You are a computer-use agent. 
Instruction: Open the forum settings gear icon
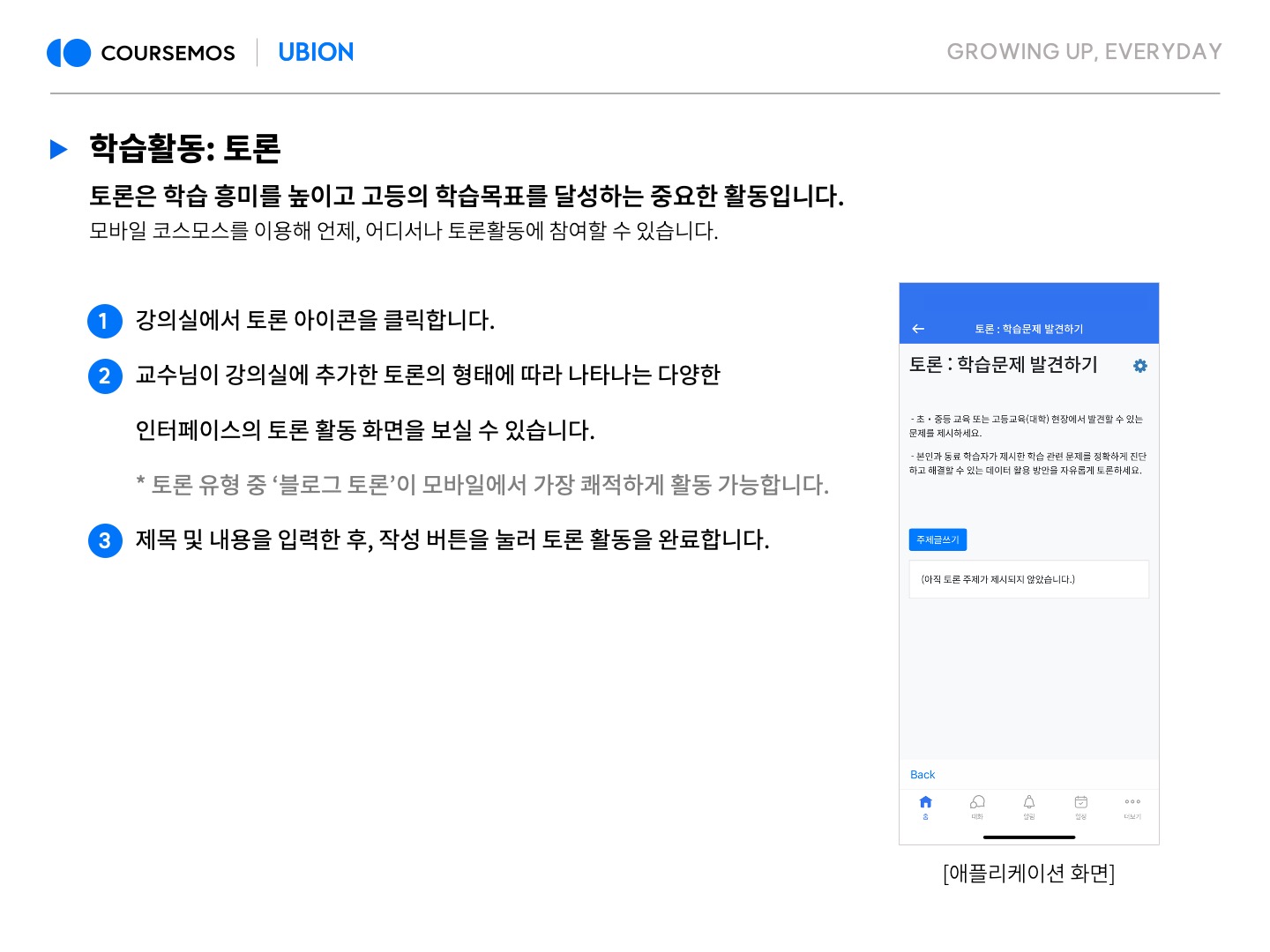pyautogui.click(x=1139, y=366)
